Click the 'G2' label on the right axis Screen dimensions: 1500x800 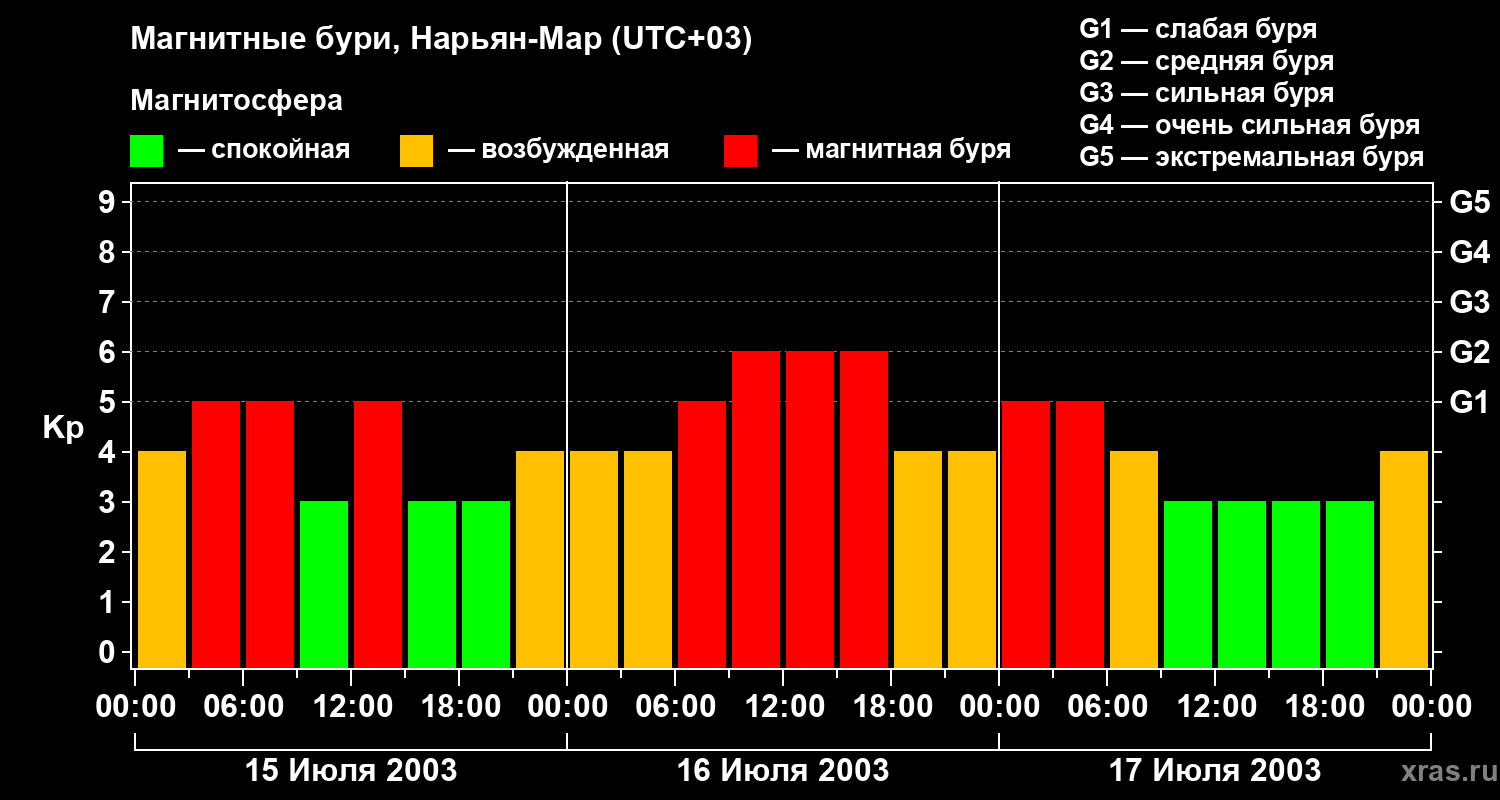[x=1469, y=352]
